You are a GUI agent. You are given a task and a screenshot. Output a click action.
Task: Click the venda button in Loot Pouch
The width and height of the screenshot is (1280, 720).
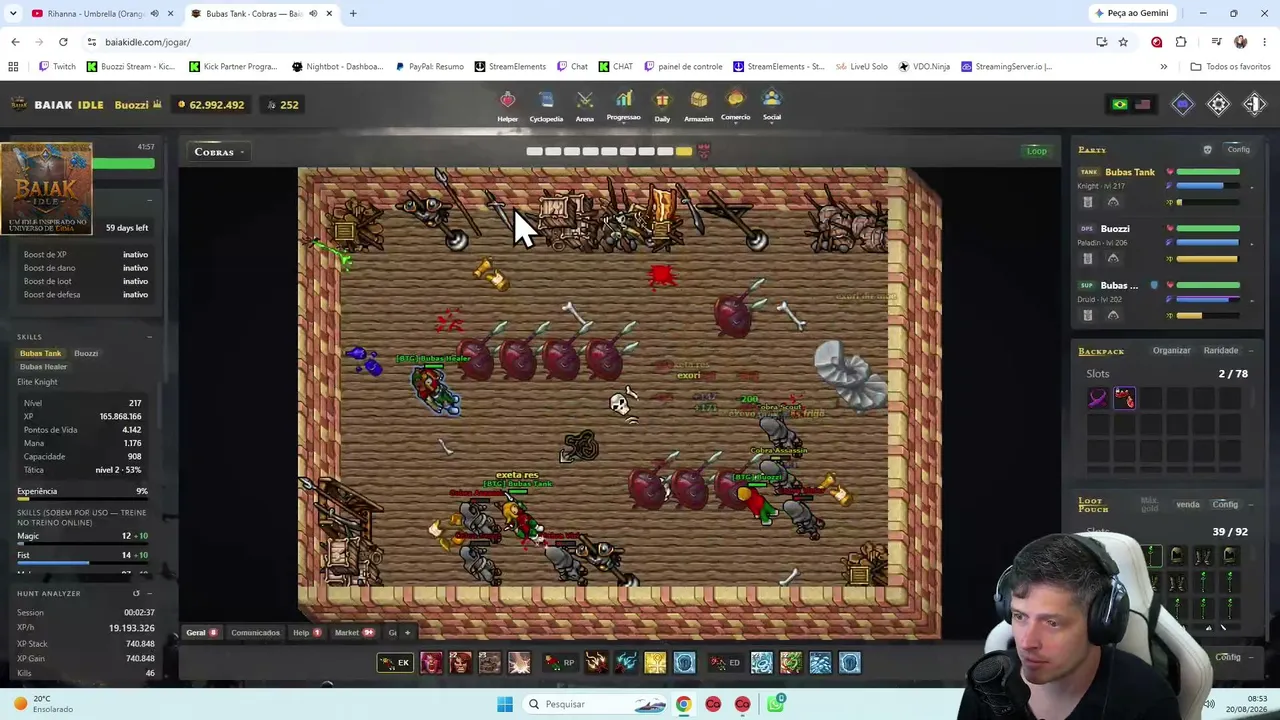(x=1188, y=505)
